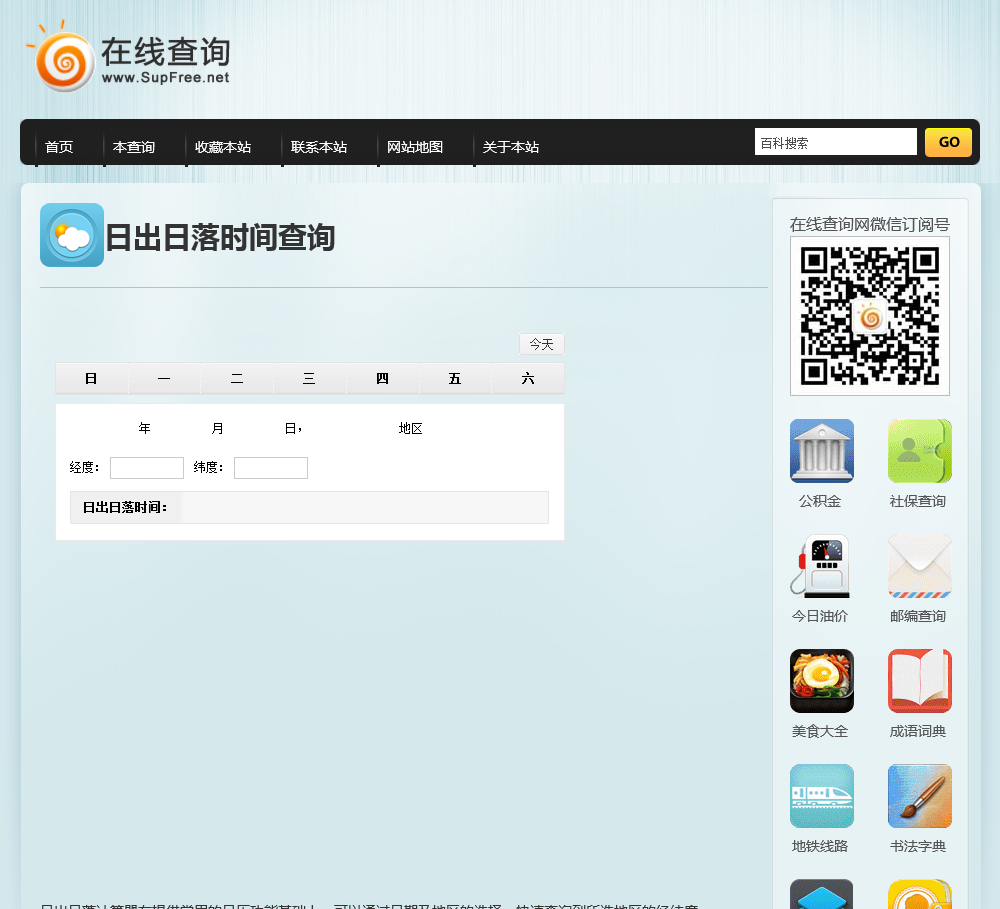Go to 首页 in navigation bar
This screenshot has width=1000, height=909.
point(59,147)
